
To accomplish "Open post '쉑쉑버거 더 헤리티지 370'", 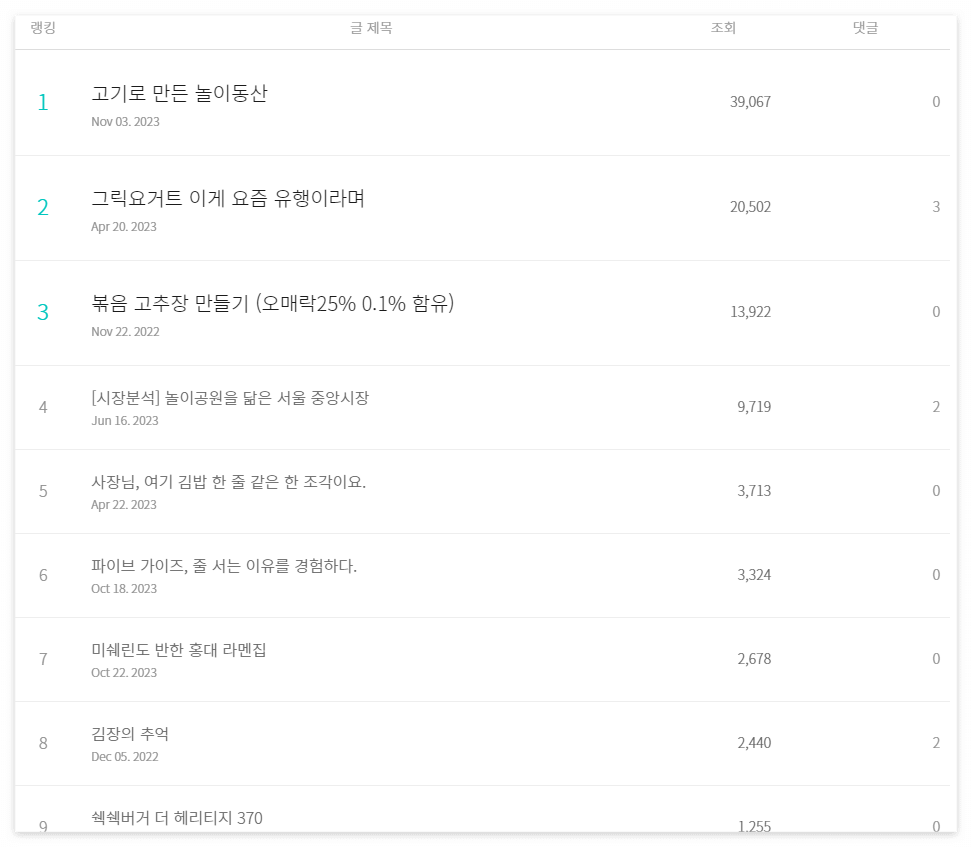I will (177, 818).
